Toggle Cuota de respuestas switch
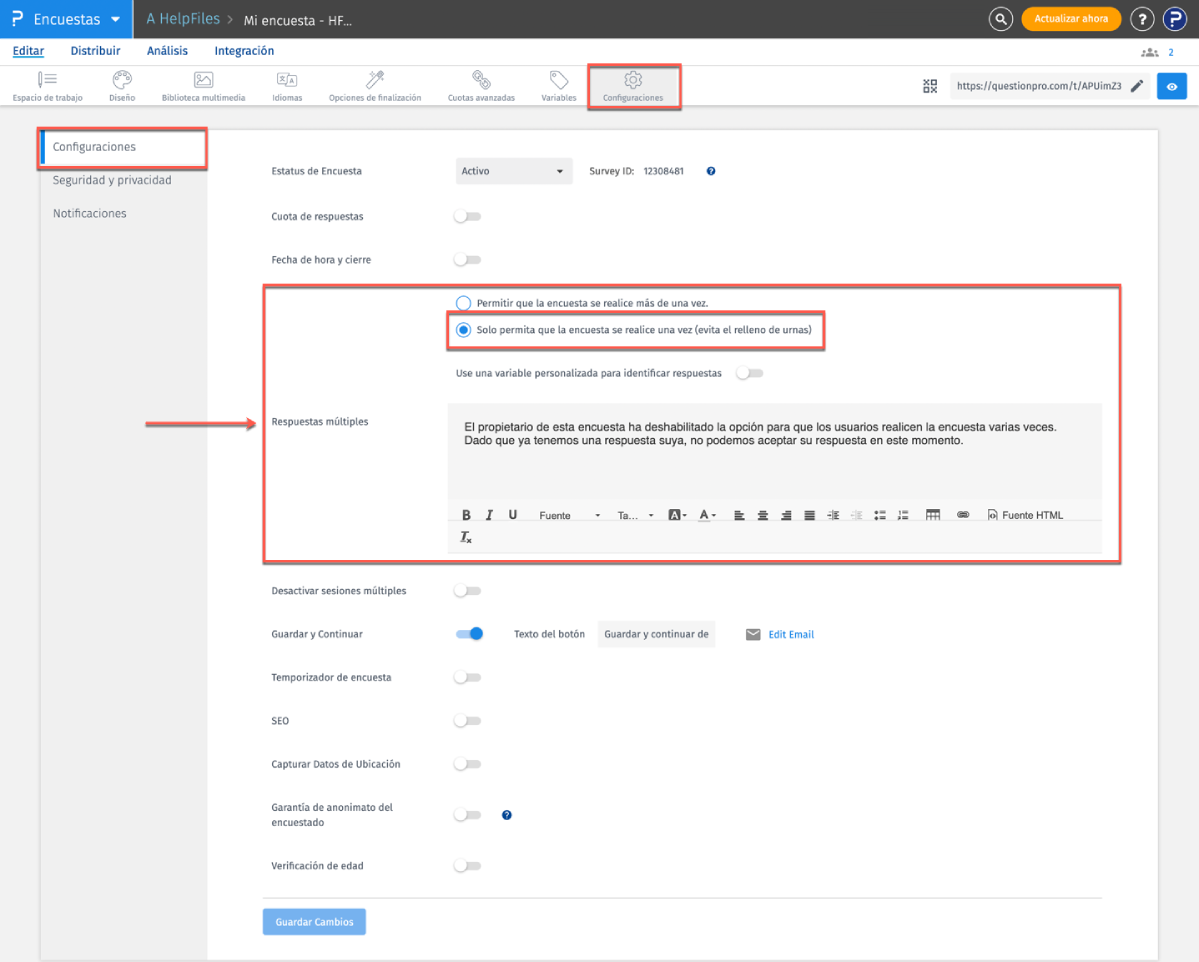 click(467, 216)
